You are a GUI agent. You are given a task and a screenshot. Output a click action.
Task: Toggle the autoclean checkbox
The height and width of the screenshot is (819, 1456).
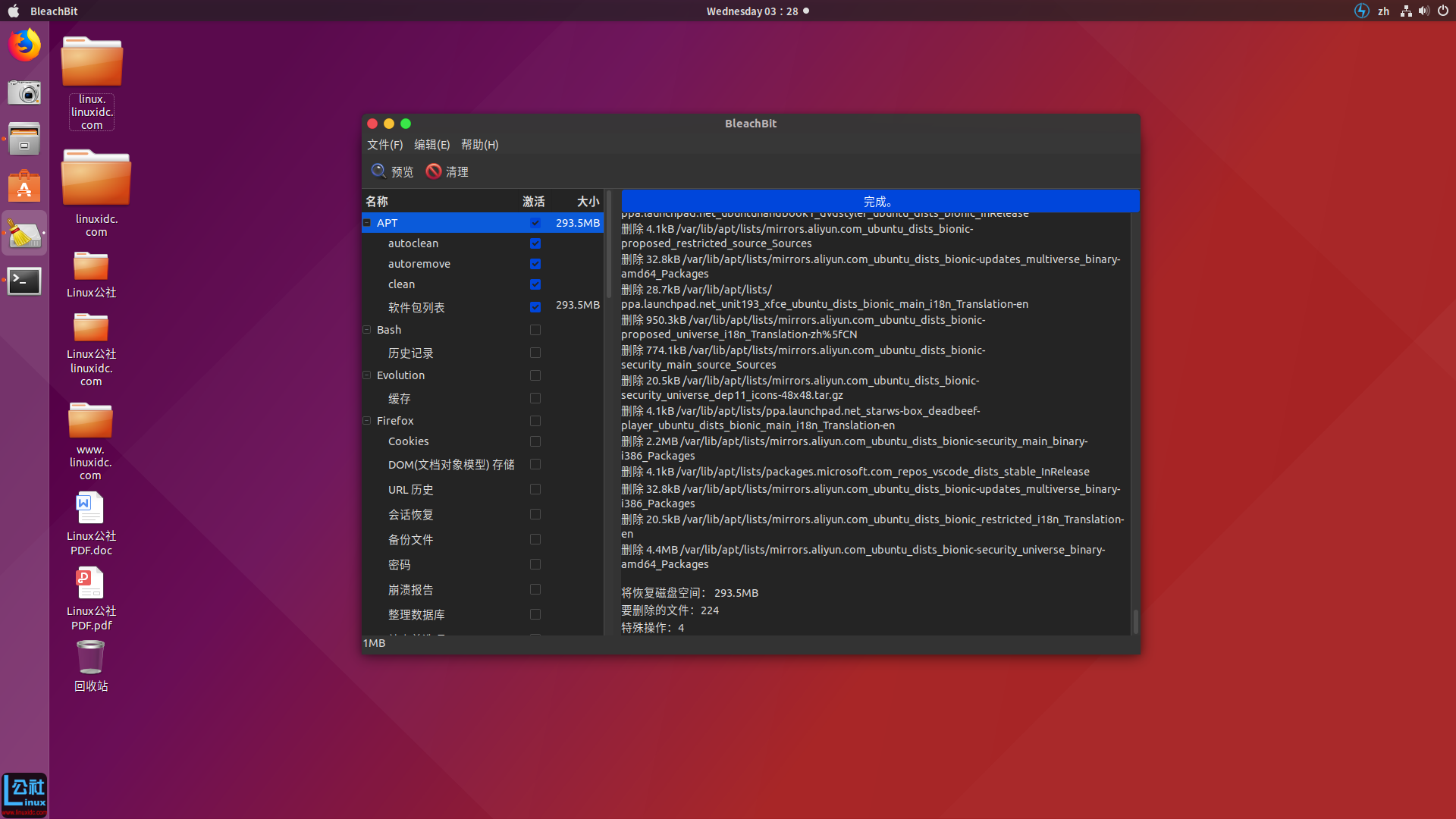tap(535, 243)
